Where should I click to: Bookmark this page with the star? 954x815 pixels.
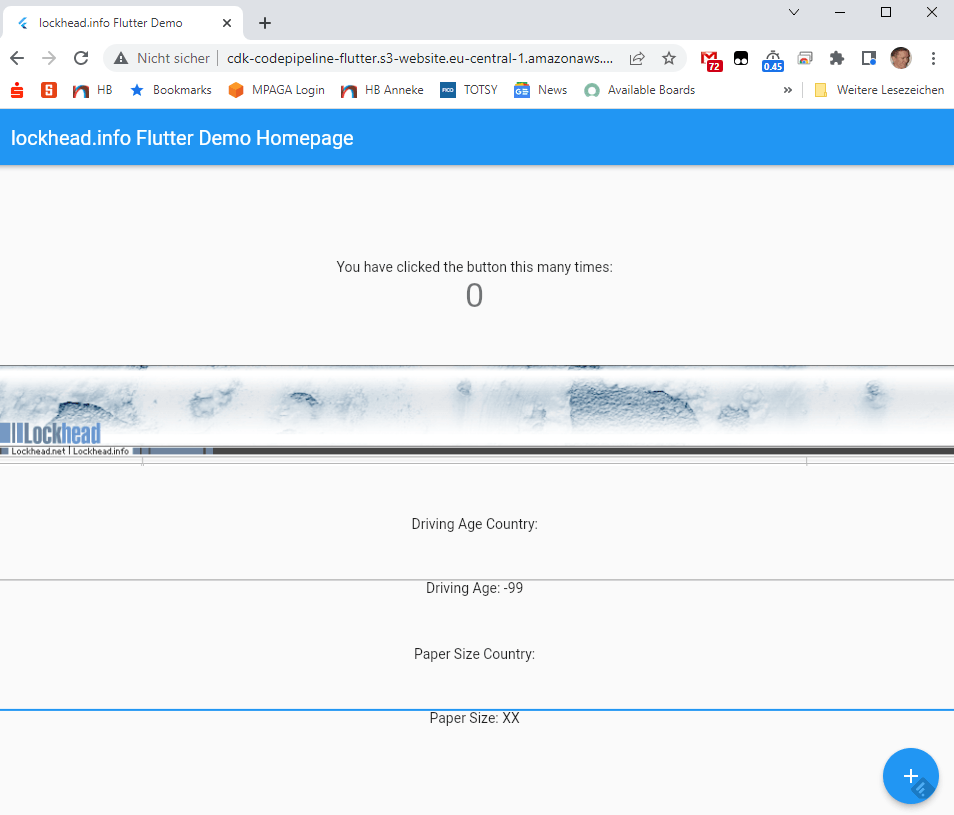669,58
